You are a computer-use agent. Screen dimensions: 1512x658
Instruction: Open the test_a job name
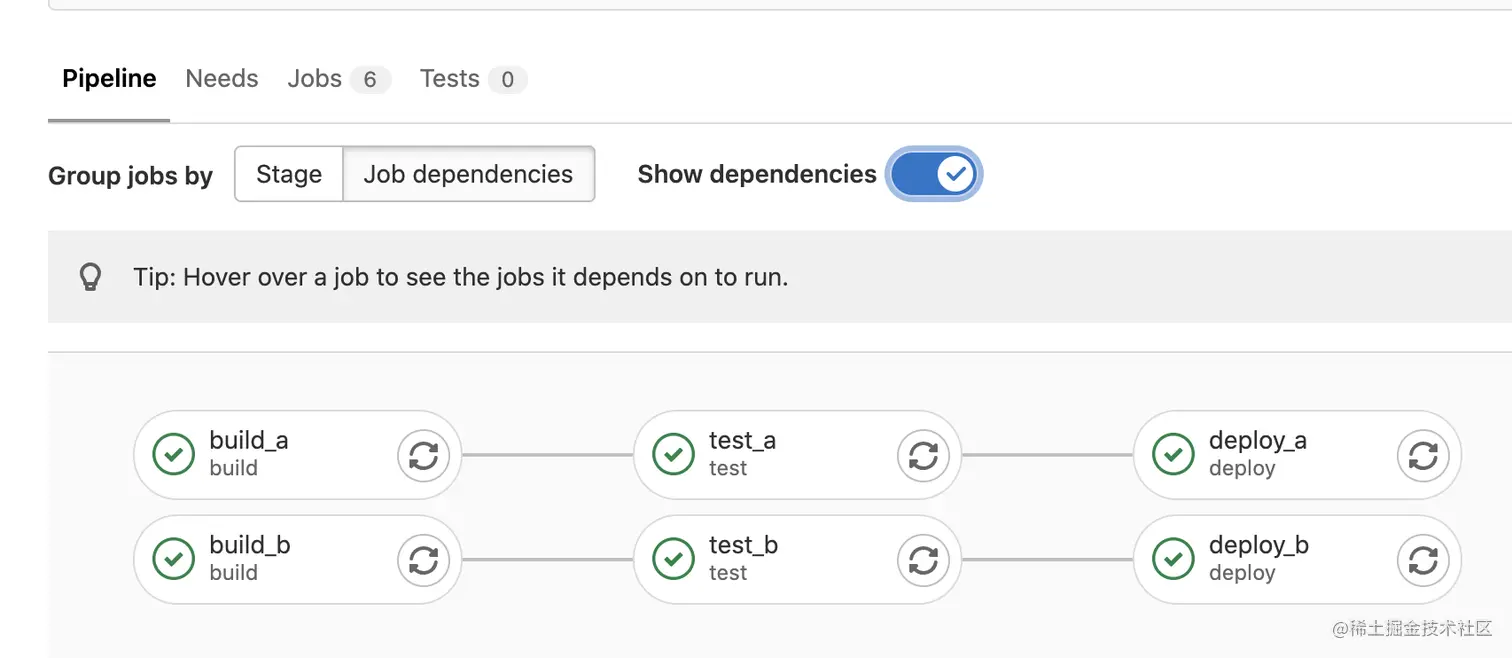pyautogui.click(x=742, y=441)
